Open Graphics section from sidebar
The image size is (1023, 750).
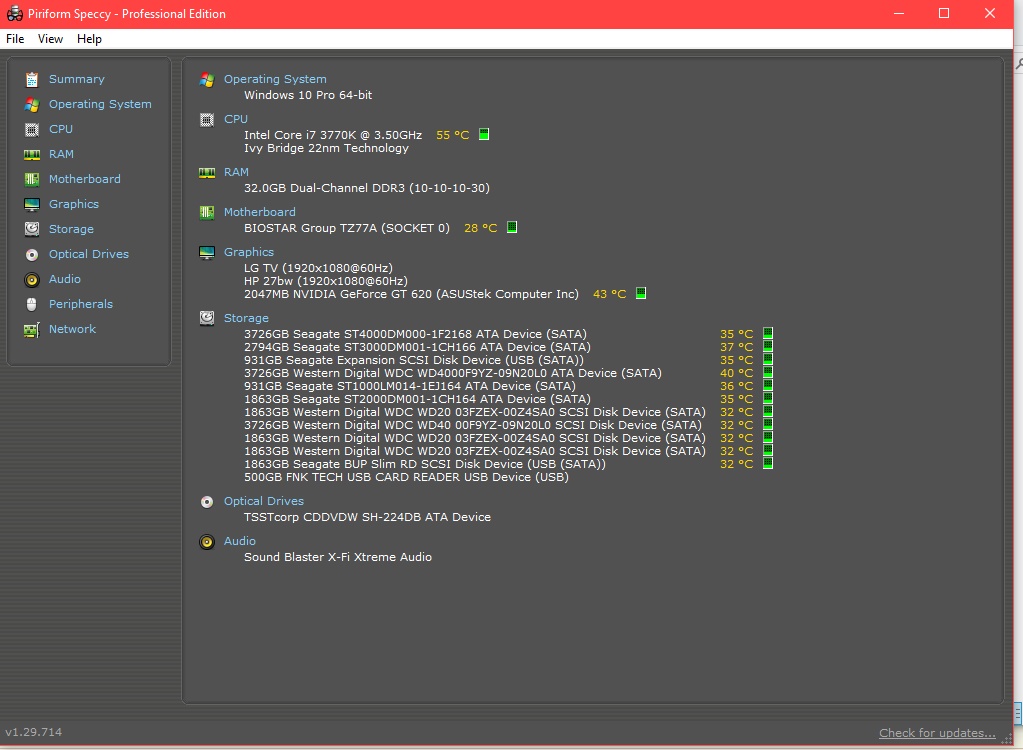point(74,204)
